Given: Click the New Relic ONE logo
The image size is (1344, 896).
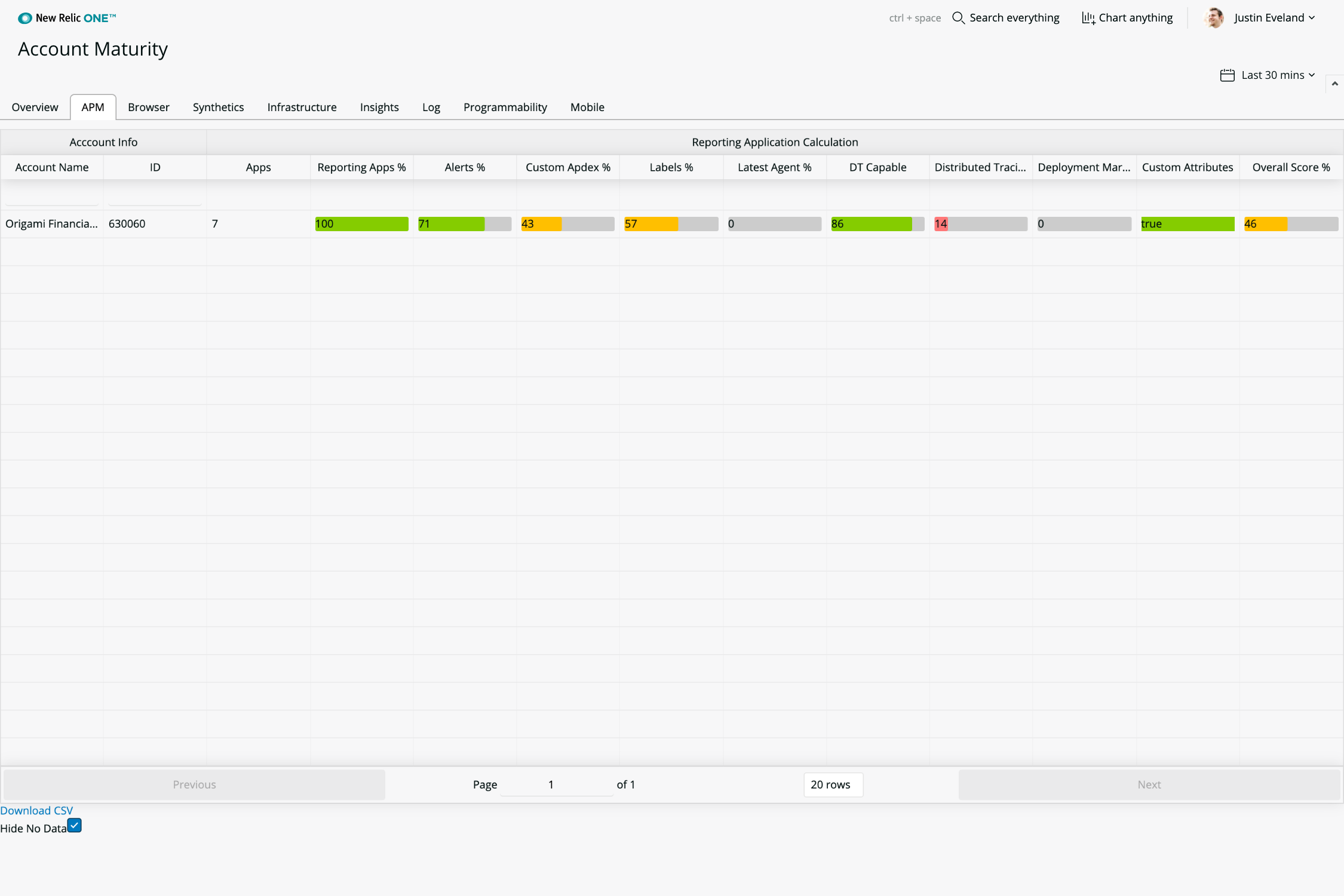Looking at the screenshot, I should pyautogui.click(x=67, y=18).
